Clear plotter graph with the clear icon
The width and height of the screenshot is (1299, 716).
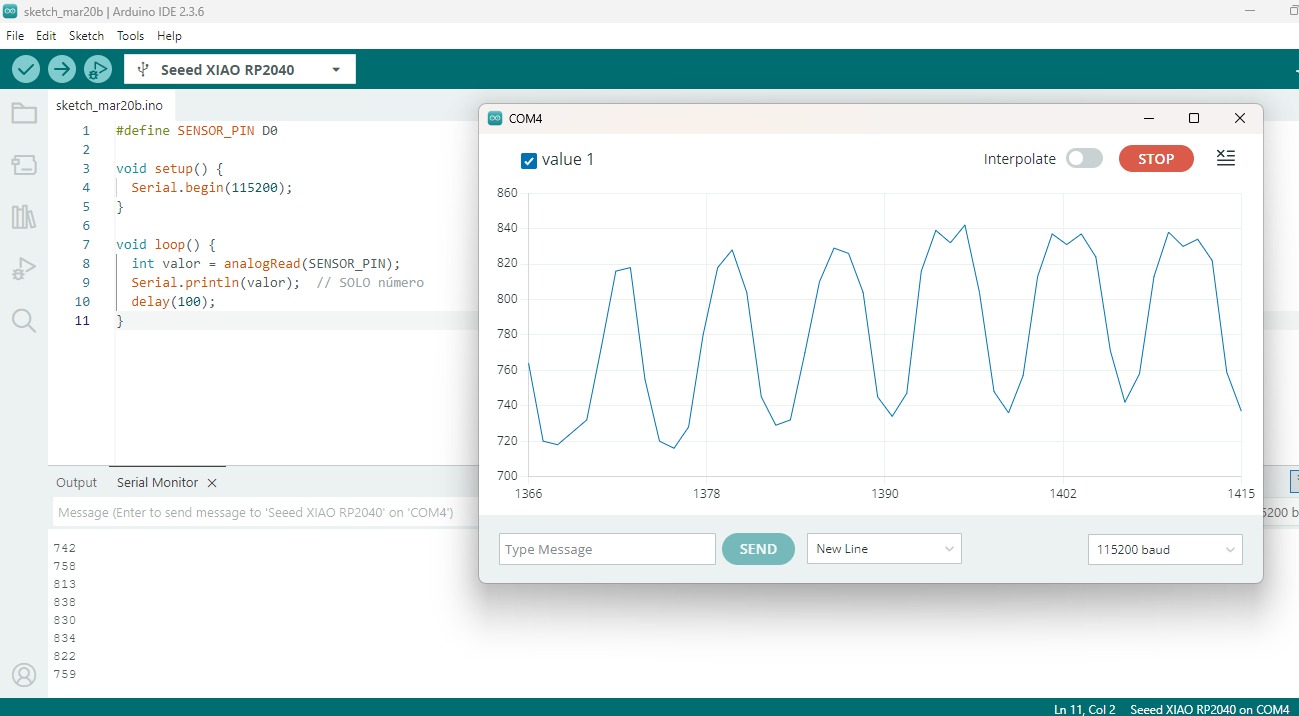tap(1226, 158)
